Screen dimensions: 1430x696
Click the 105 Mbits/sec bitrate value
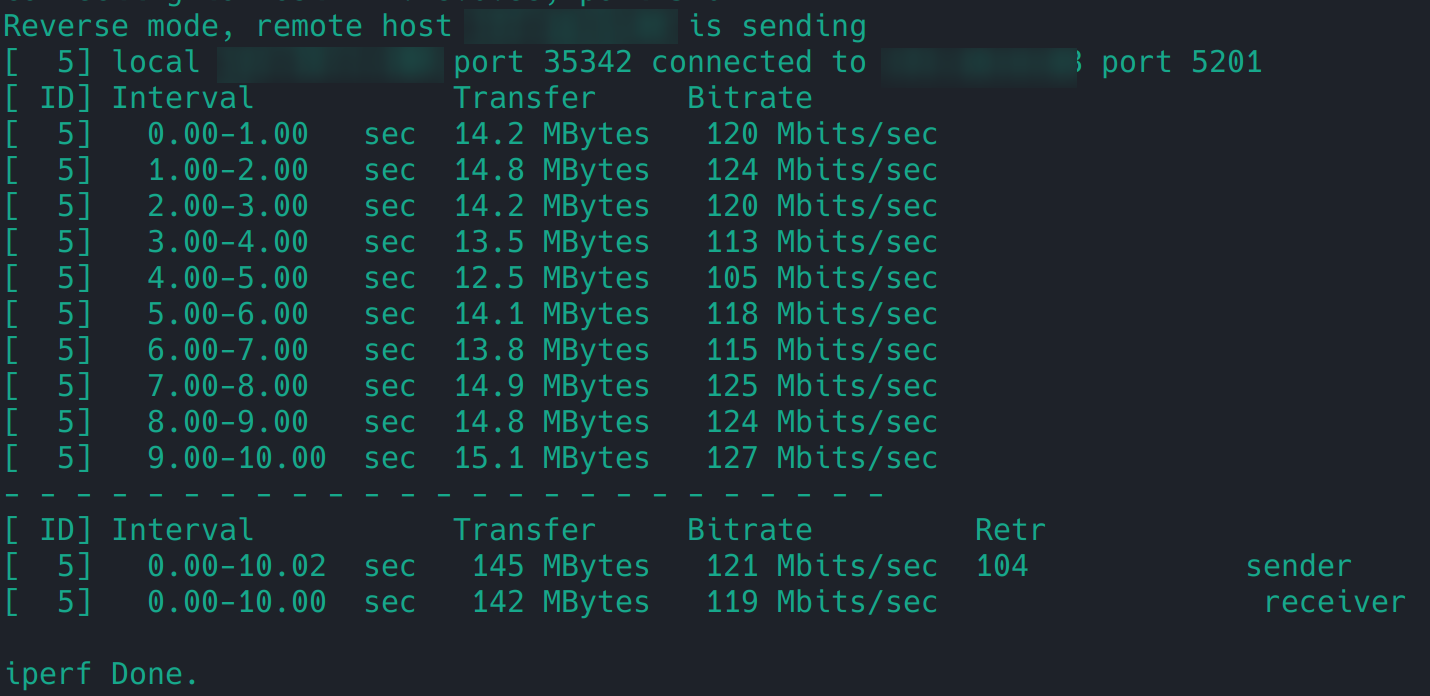(822, 278)
